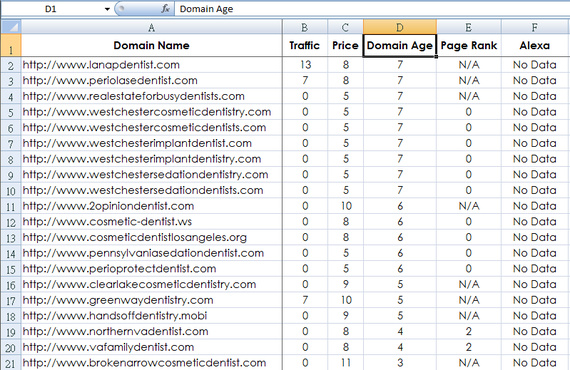
Task: Select row 21 header
Action: tap(11, 363)
